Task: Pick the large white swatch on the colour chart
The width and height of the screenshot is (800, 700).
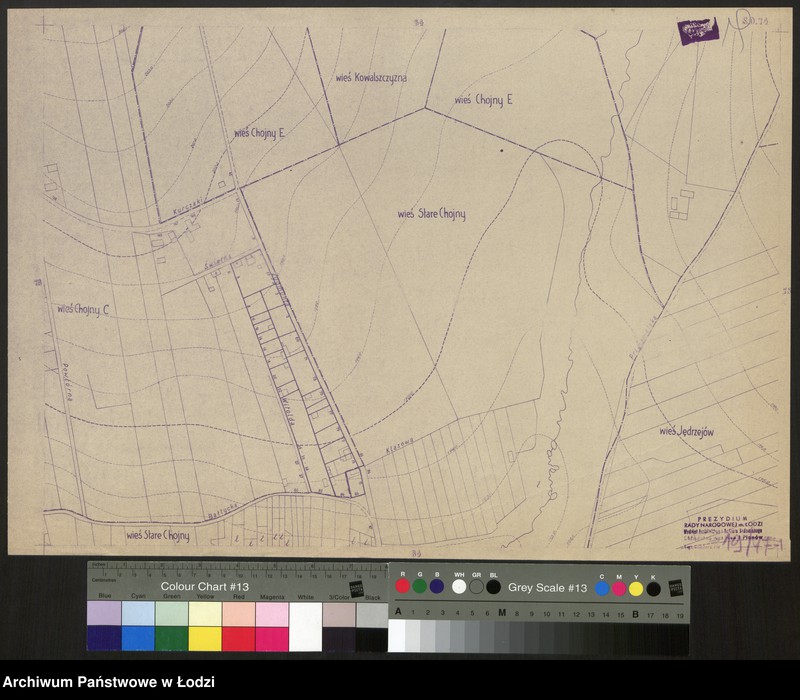Action: tap(305, 626)
